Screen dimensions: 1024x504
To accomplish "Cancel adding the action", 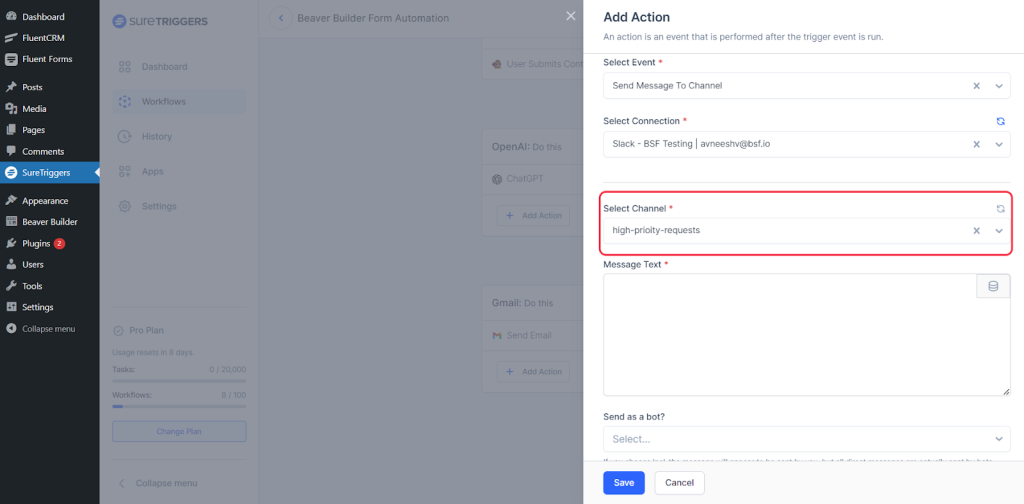I will 679,482.
